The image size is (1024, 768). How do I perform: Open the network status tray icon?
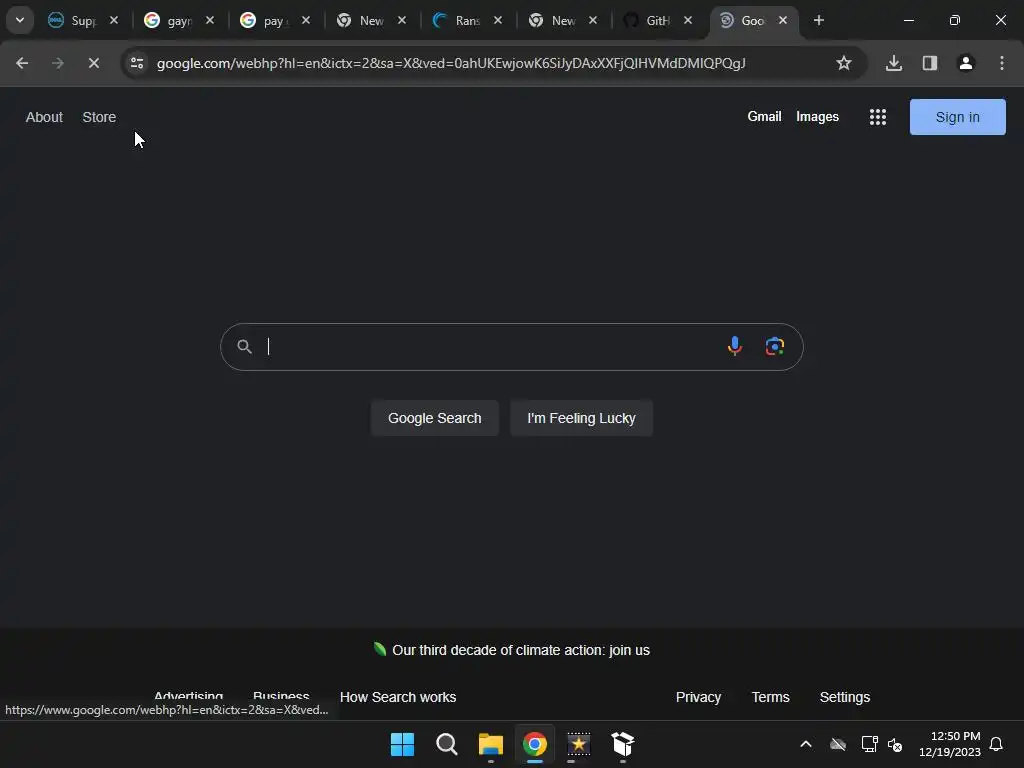(869, 744)
